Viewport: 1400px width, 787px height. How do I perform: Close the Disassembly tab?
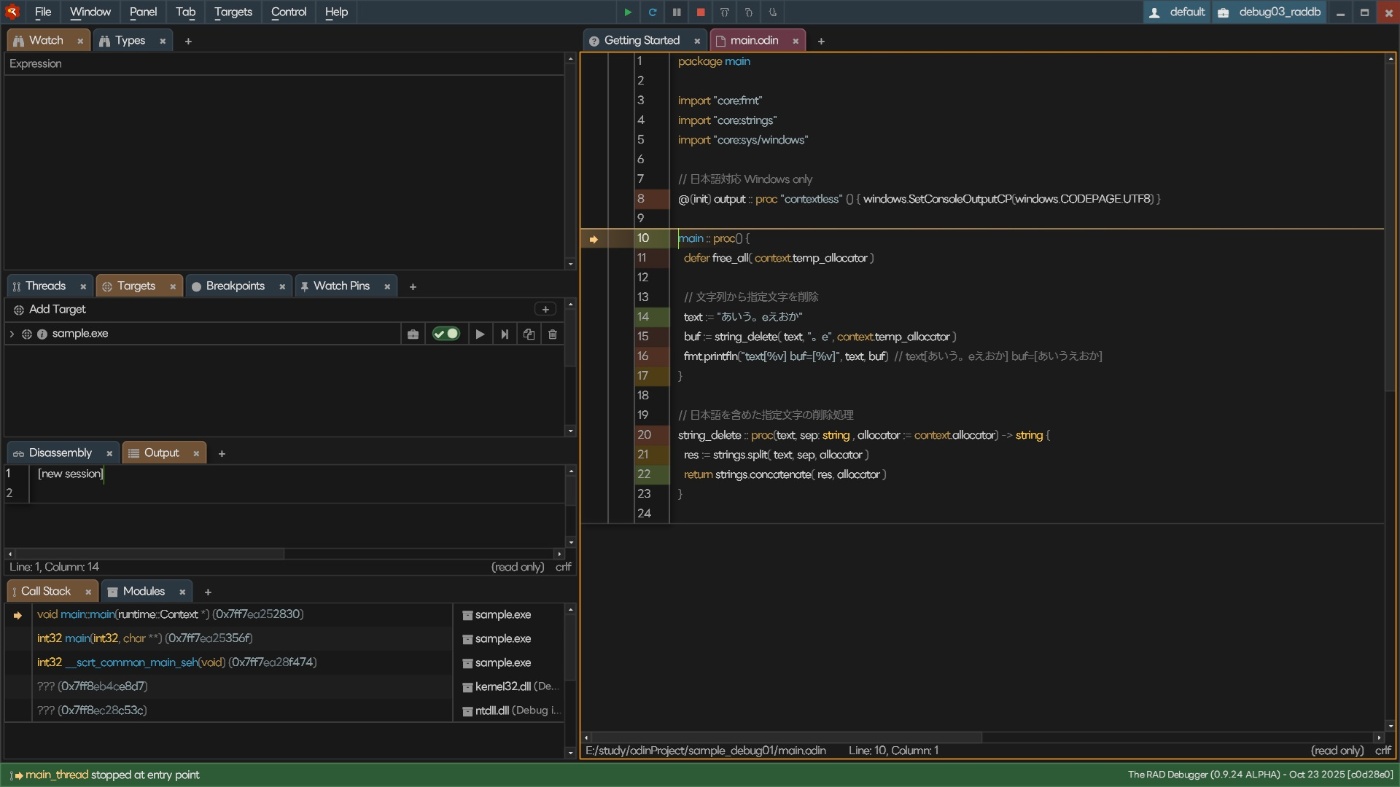109,454
